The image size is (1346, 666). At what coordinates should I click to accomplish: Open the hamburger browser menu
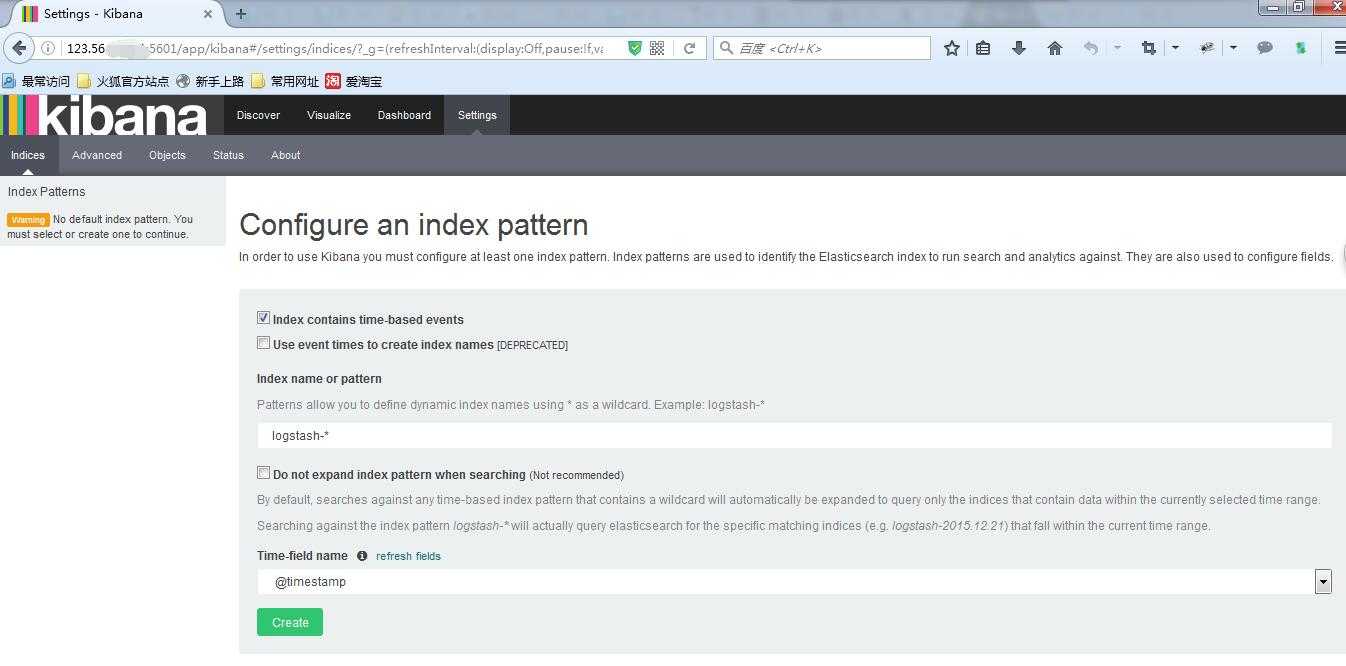1339,48
